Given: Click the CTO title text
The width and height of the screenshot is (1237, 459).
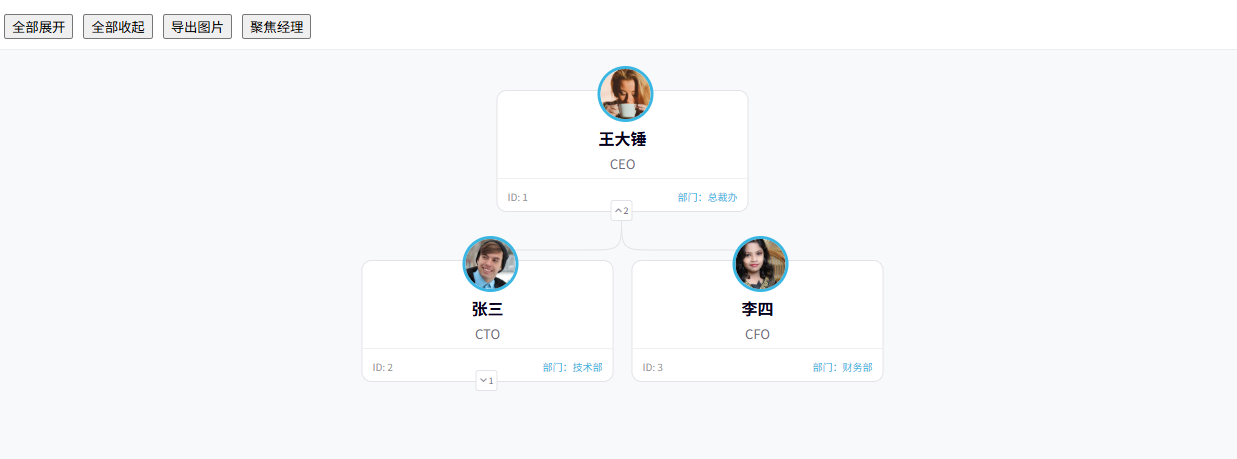Looking at the screenshot, I should [x=487, y=334].
